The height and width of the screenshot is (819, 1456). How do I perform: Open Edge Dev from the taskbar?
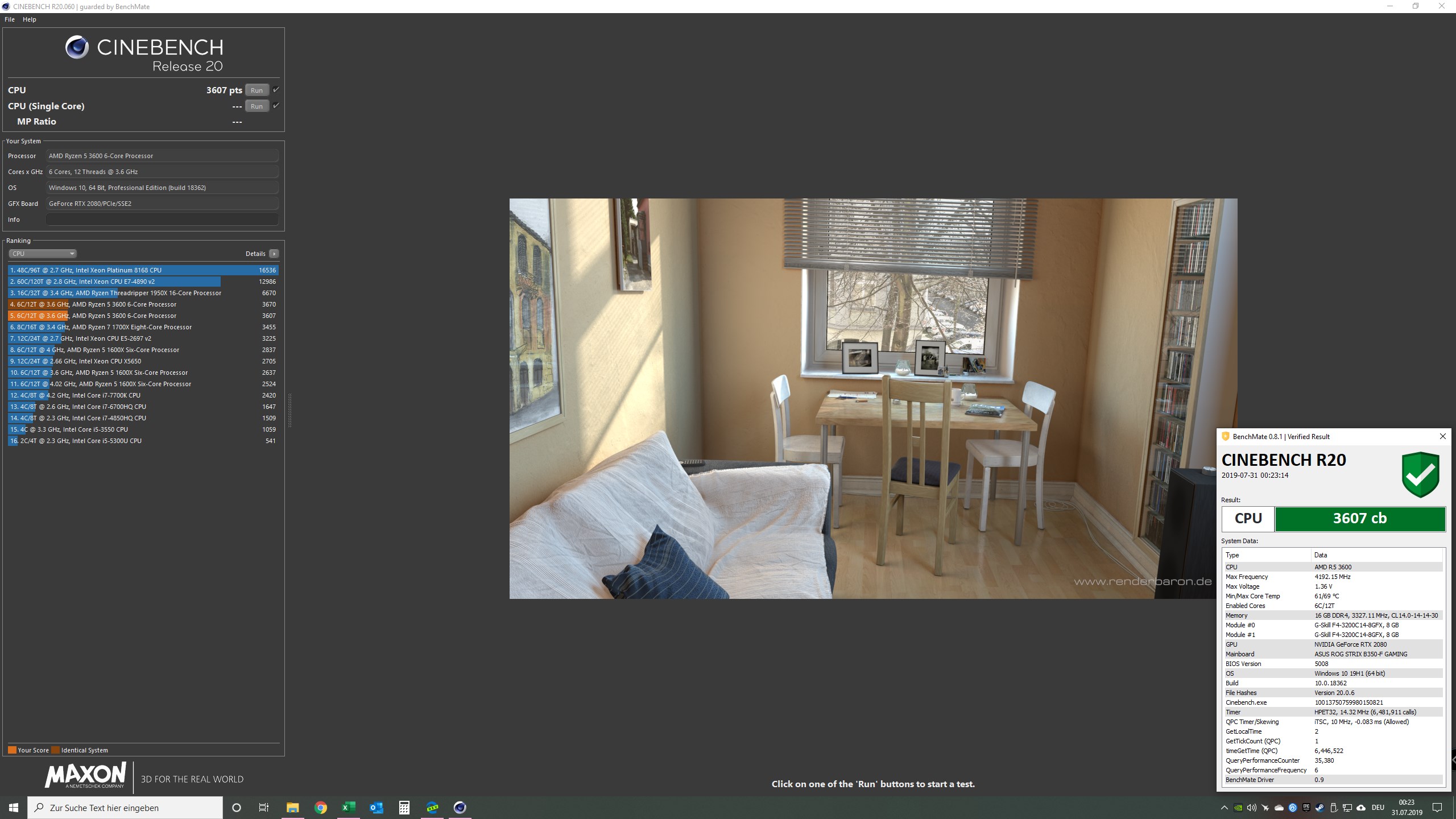tap(432, 808)
